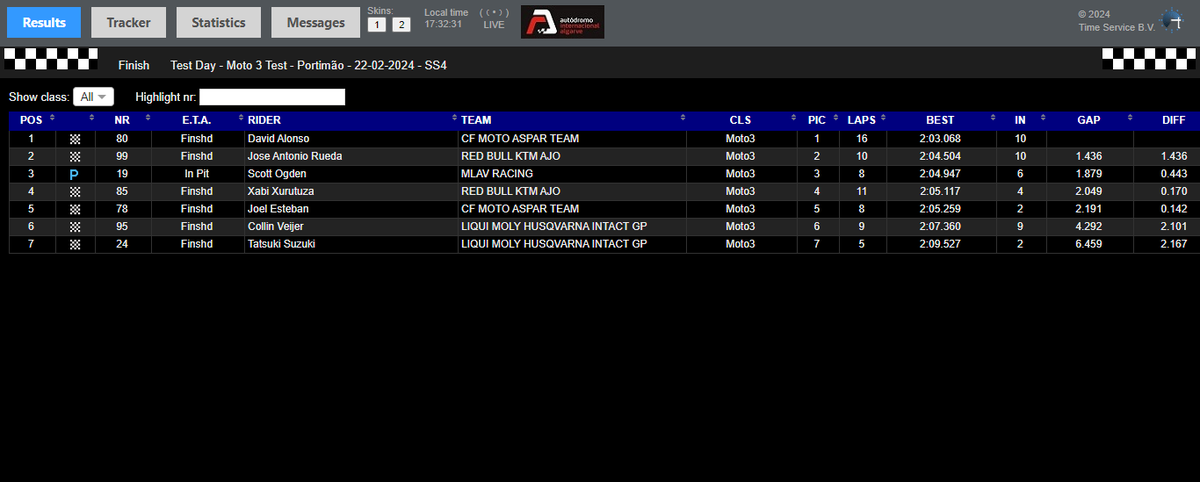Click best lap time 2:04.504

[x=939, y=157]
